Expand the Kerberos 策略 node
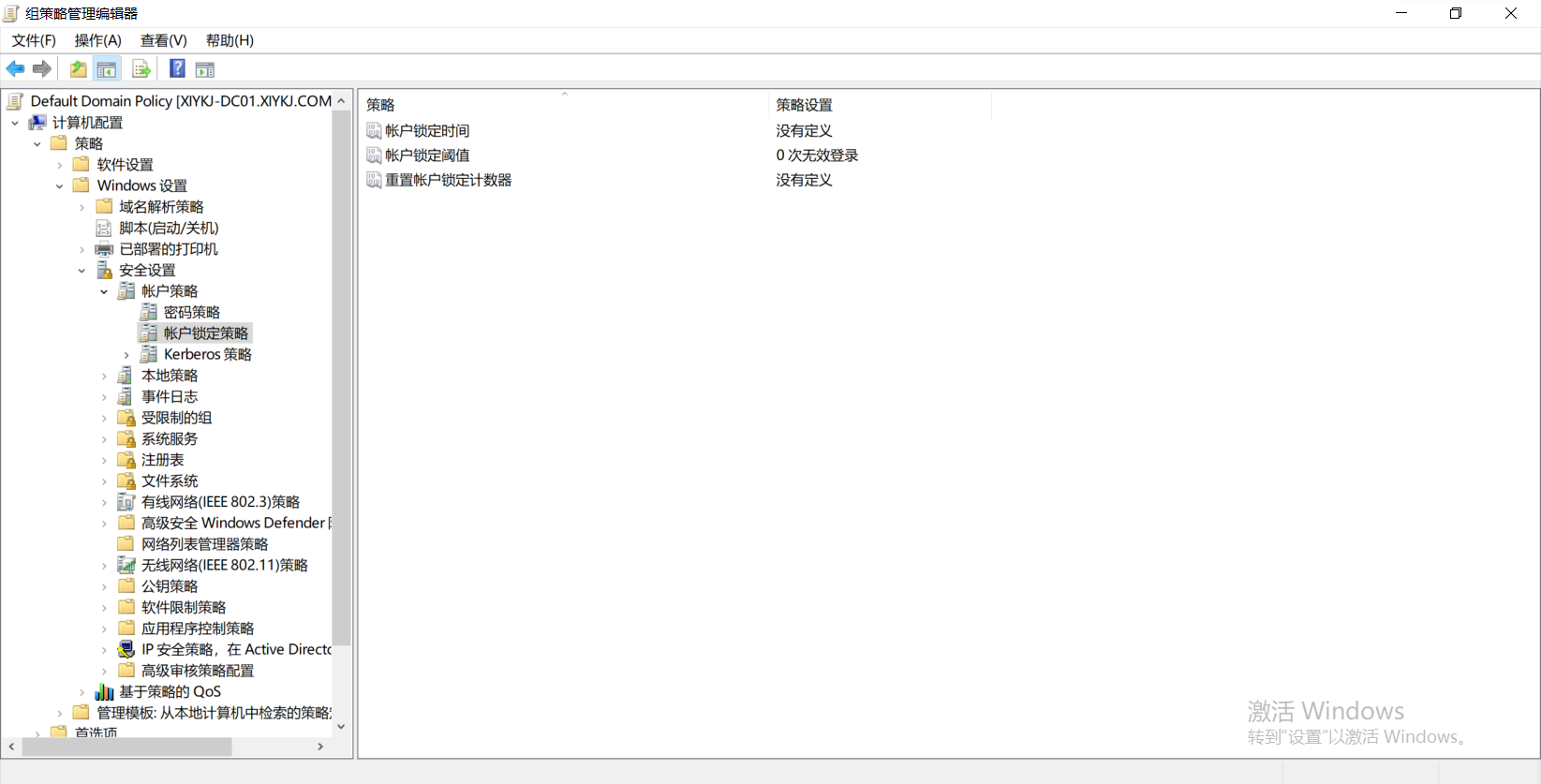Viewport: 1541px width, 784px height. [126, 354]
